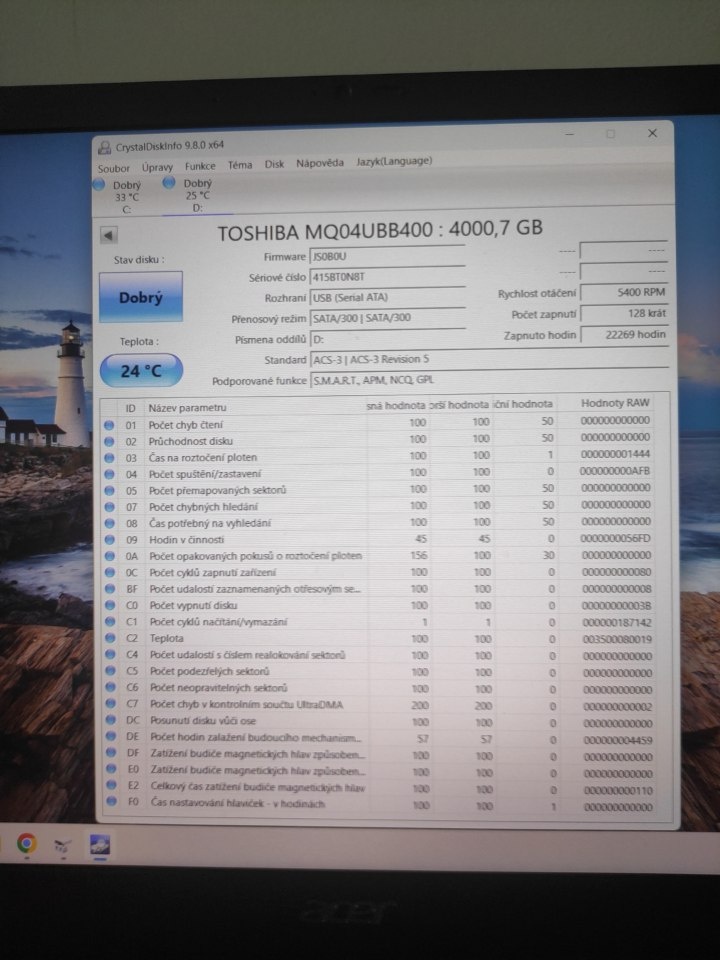Click status icon of row C0 vypnutí disku
This screenshot has width=720, height=960.
point(110,606)
